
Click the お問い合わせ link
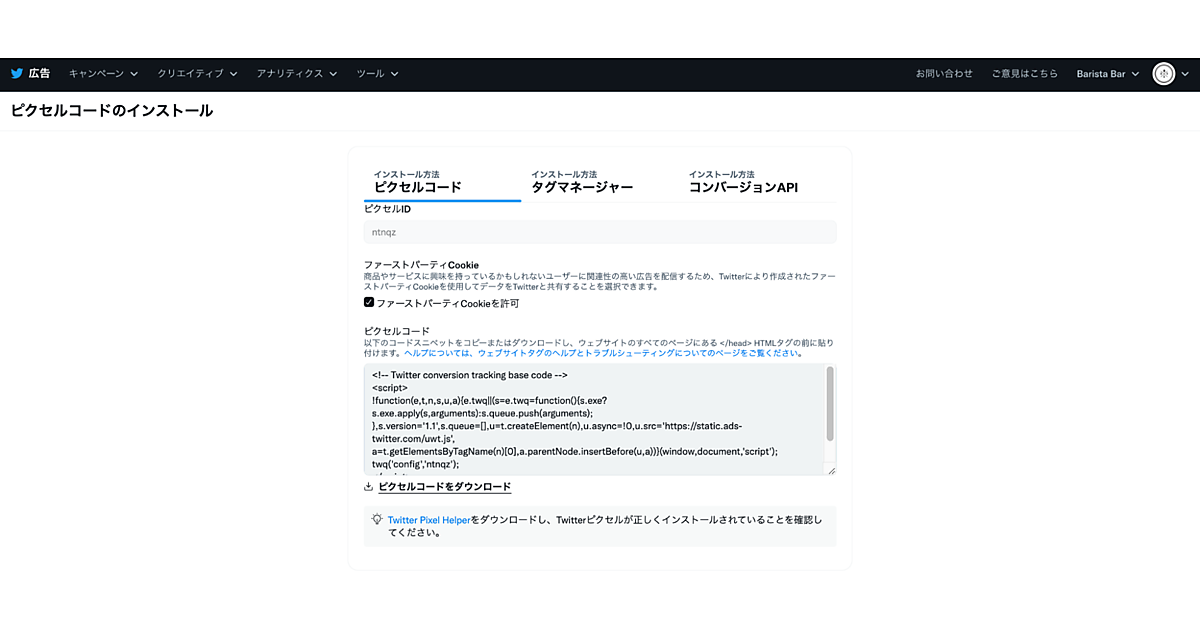click(x=944, y=73)
